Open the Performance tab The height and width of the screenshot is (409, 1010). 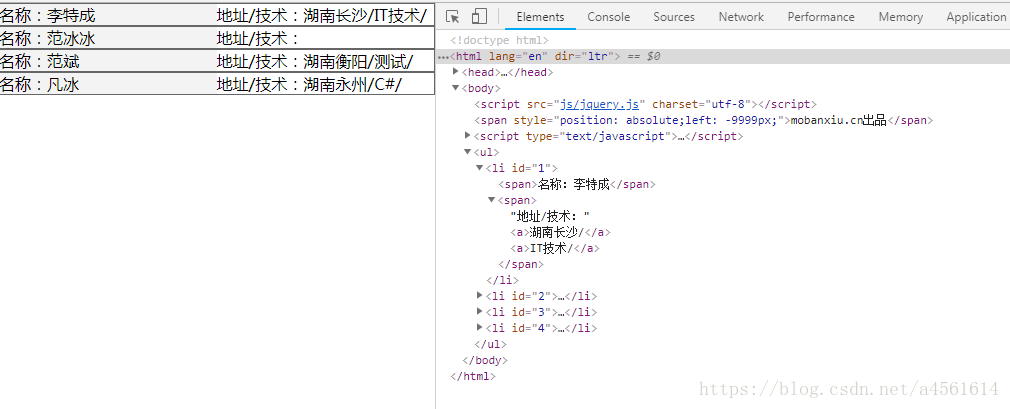821,17
